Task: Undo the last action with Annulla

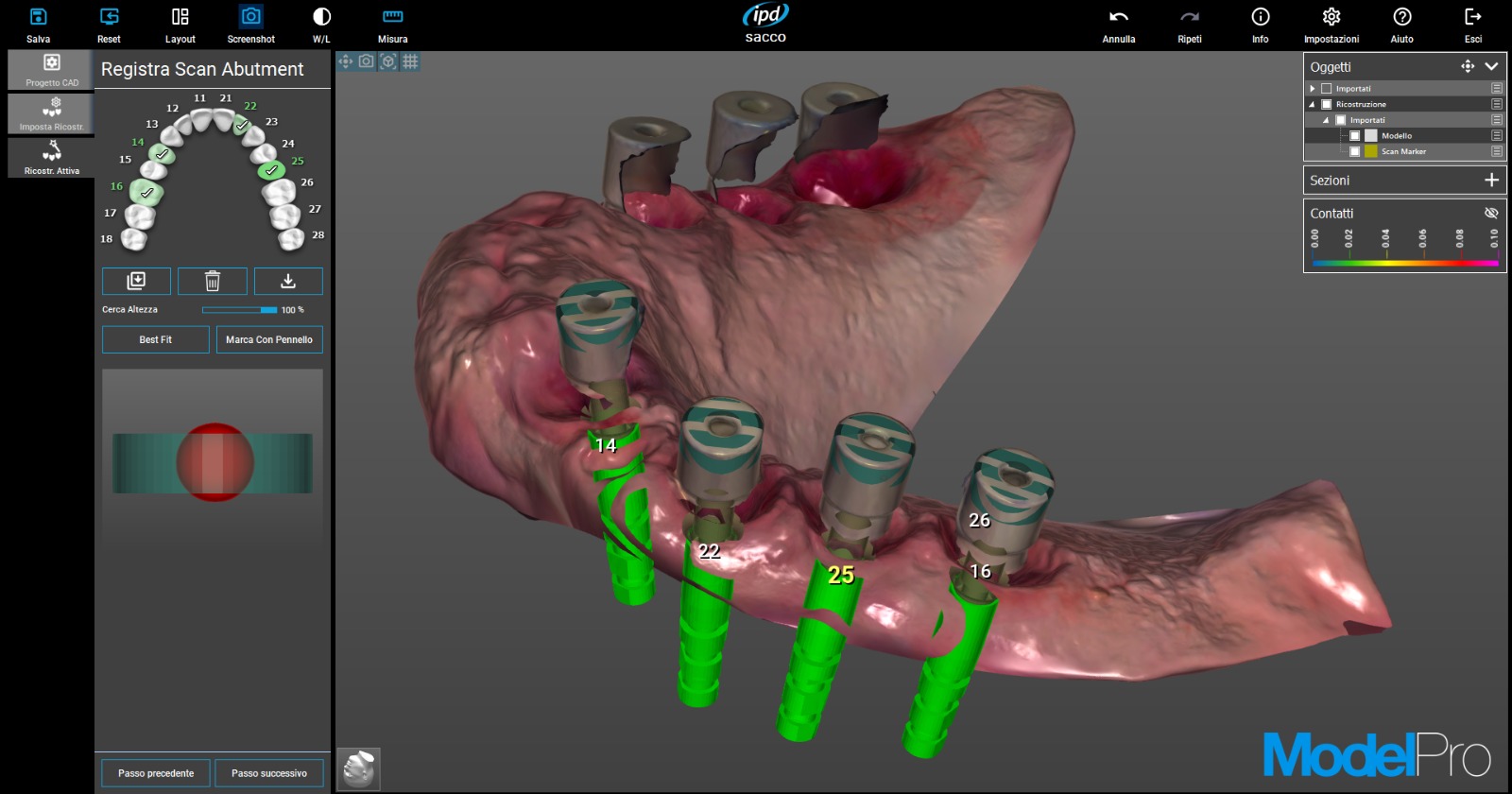Action: (1119, 25)
